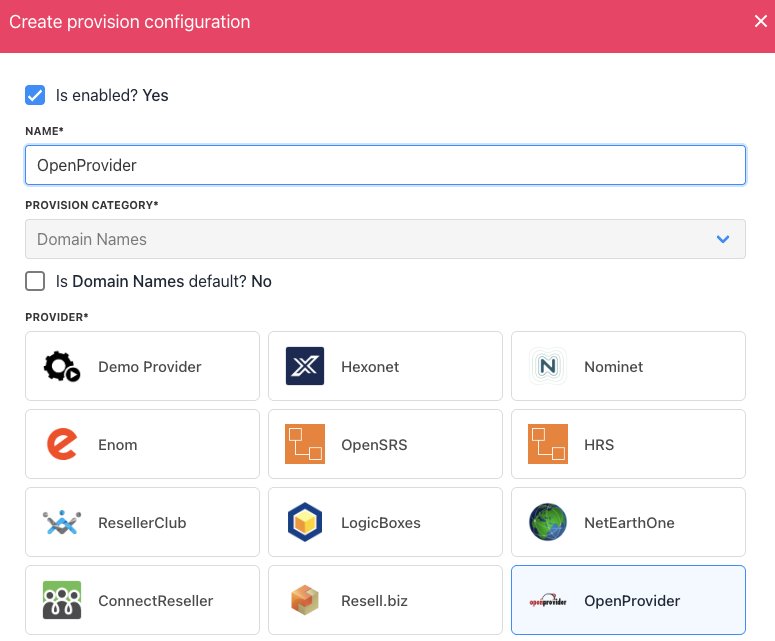
Task: Click the Demo Provider gear icon
Action: coord(62,366)
